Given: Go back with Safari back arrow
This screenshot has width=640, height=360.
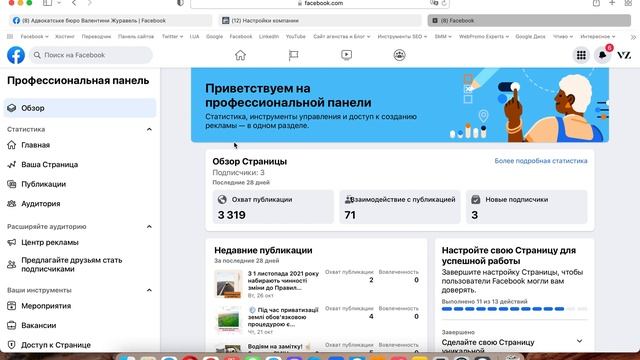Looking at the screenshot, I should 74,3.
